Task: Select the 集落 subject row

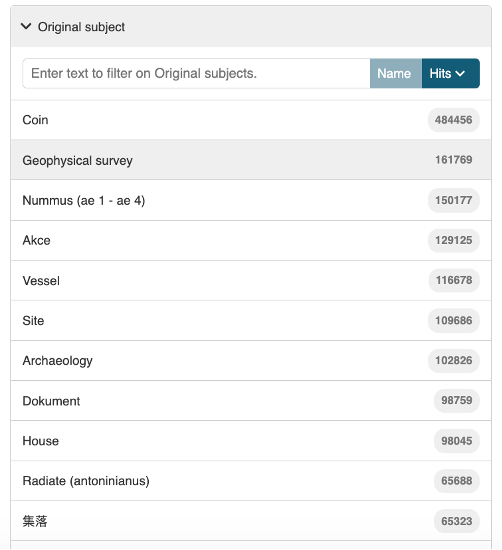Action: tap(251, 521)
